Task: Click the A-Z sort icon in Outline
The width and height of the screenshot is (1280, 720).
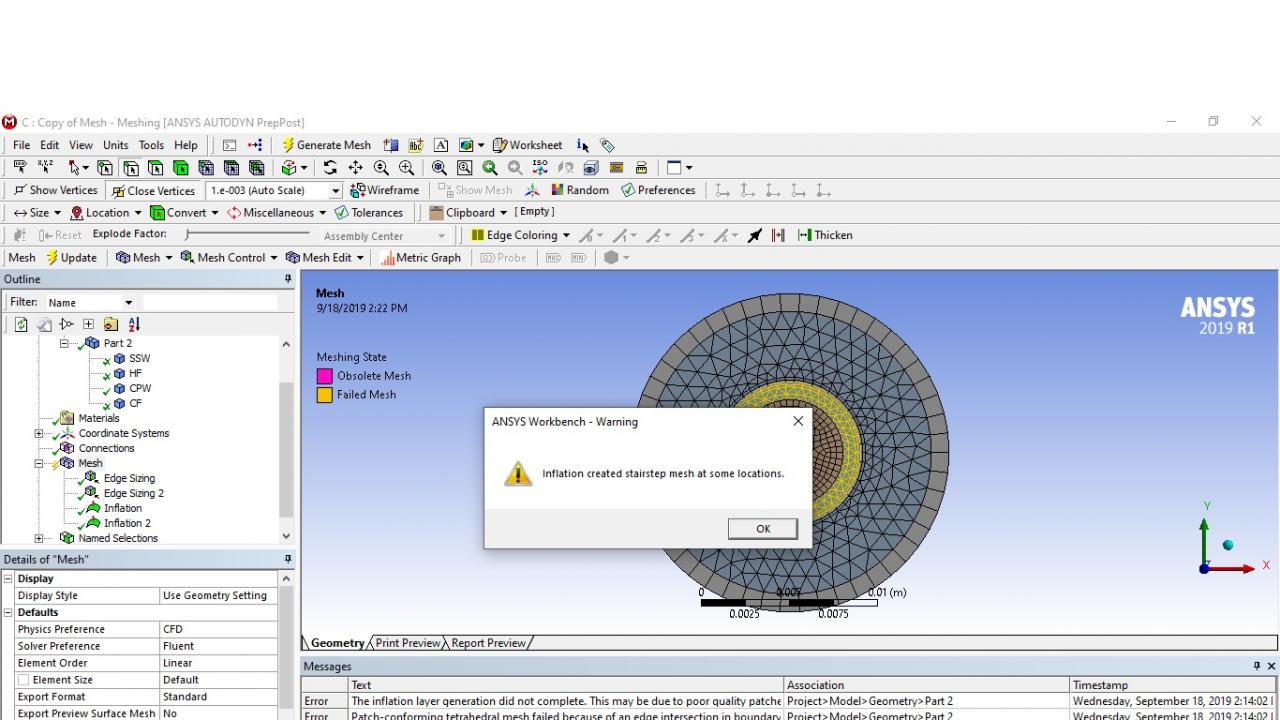Action: pyautogui.click(x=134, y=324)
